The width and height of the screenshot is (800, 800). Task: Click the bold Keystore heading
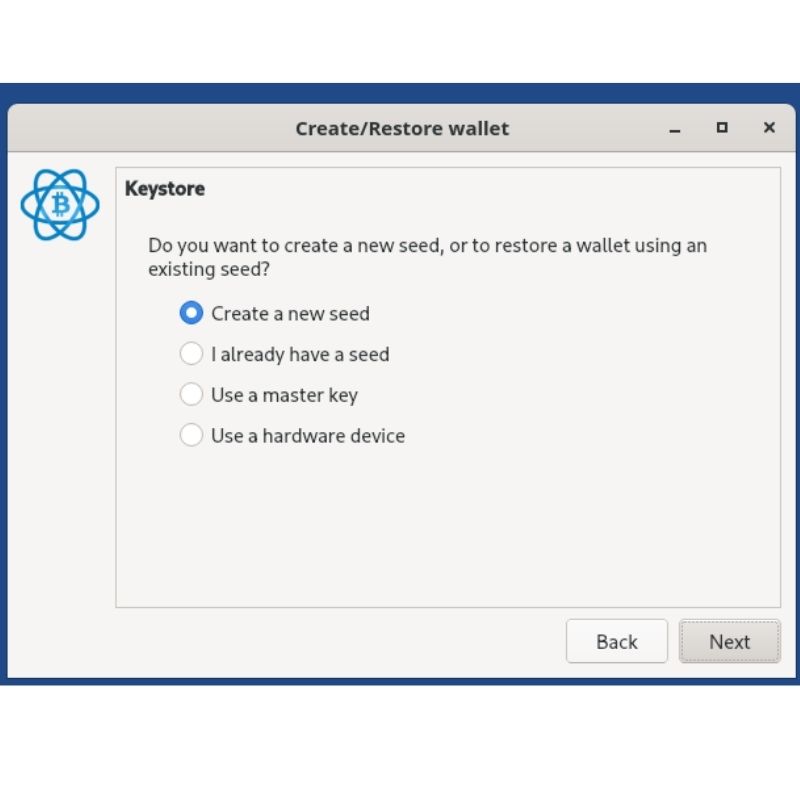pos(165,188)
